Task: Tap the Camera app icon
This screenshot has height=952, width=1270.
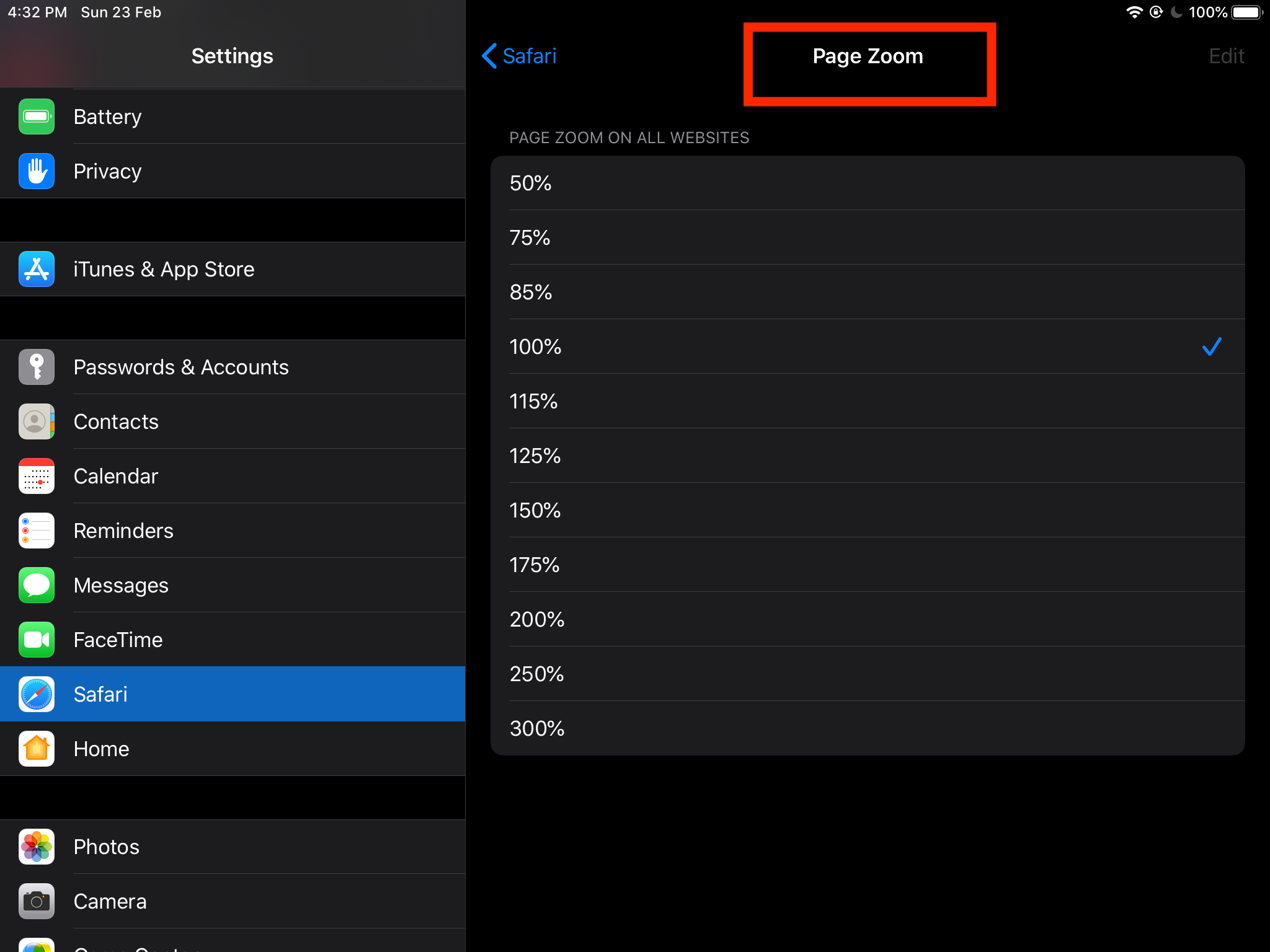Action: (37, 901)
